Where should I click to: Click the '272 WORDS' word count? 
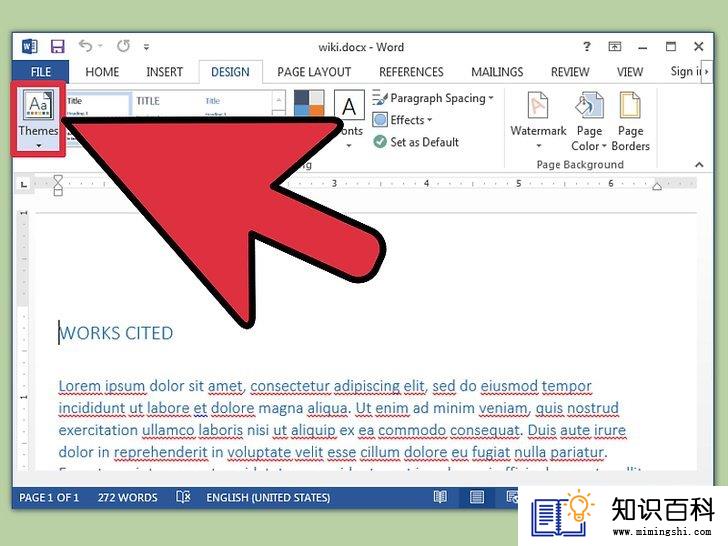pyautogui.click(x=127, y=497)
